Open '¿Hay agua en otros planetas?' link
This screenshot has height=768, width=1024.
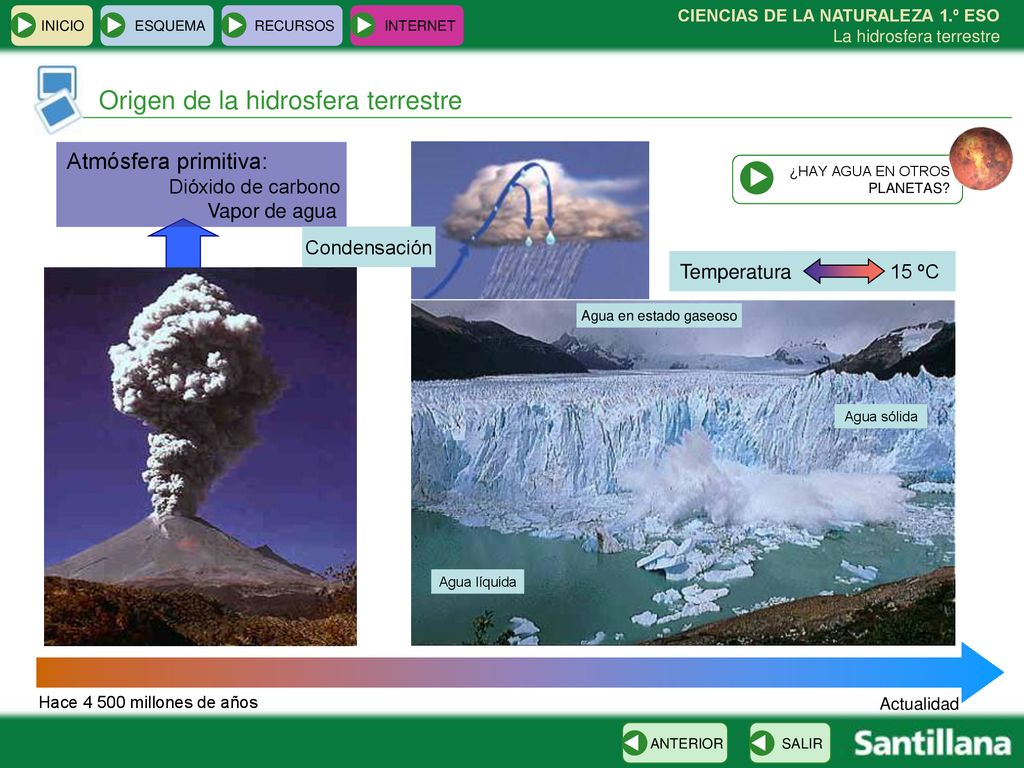coord(847,180)
